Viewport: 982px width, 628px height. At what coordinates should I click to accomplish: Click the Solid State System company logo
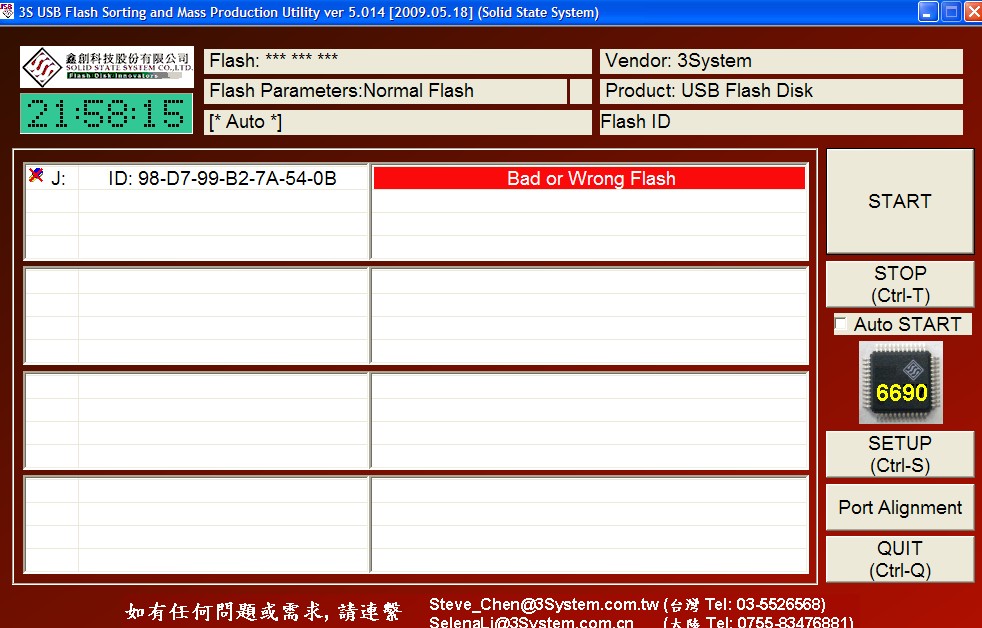106,67
